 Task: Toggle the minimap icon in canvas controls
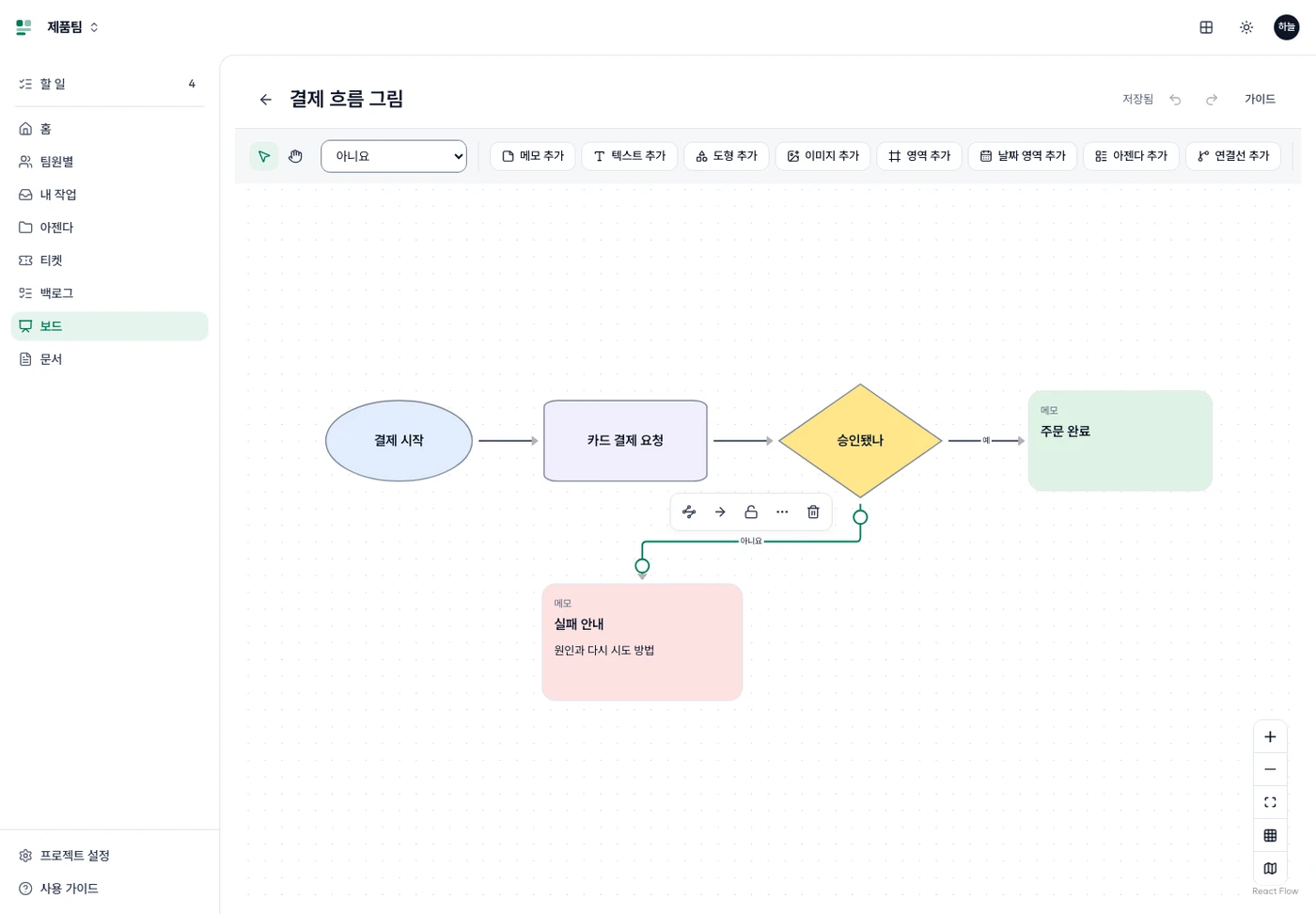click(1270, 868)
